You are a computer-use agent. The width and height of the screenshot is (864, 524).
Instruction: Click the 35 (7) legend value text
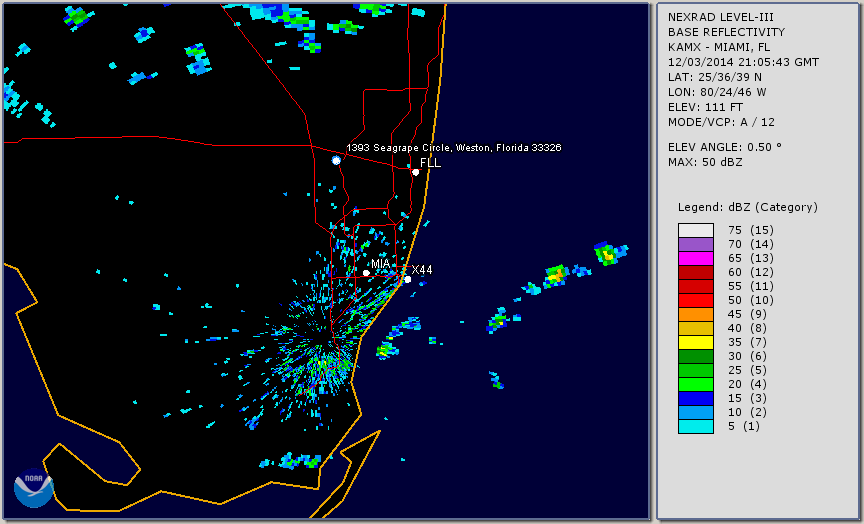[x=747, y=343]
